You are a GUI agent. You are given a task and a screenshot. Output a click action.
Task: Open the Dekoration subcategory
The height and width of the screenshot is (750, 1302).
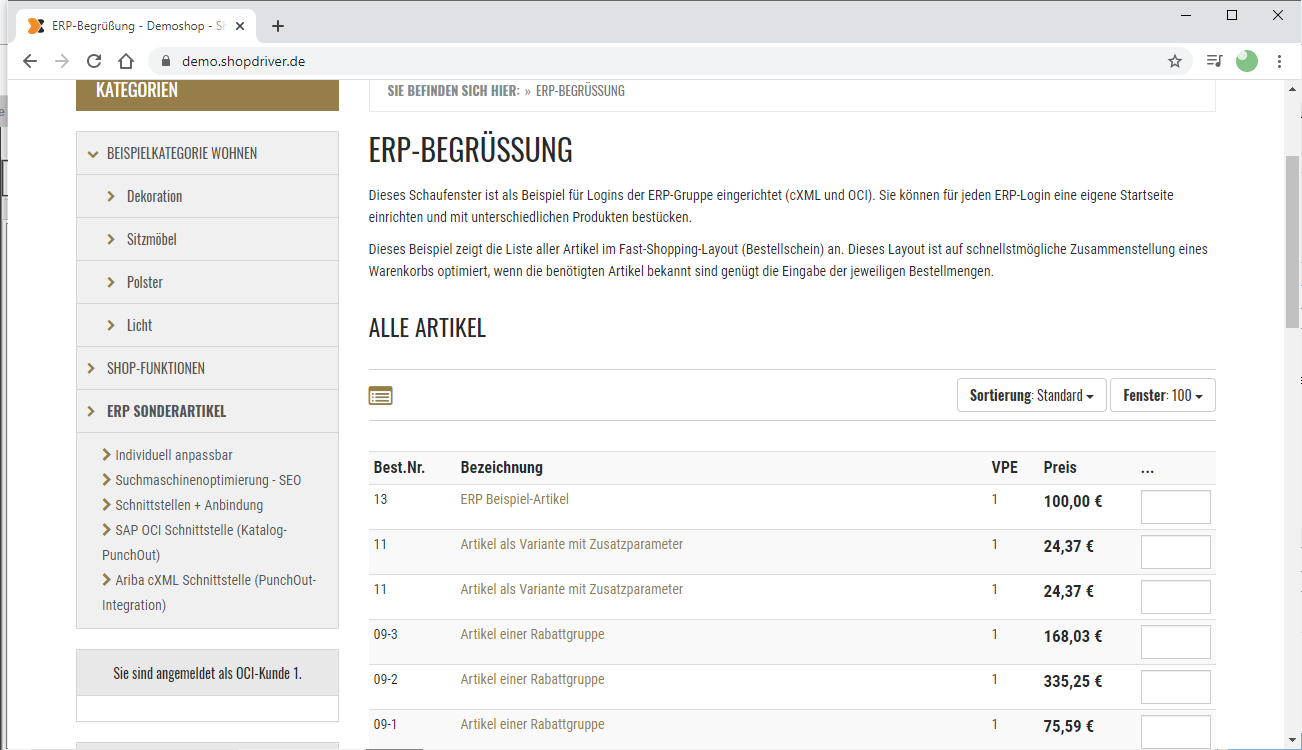pos(154,197)
